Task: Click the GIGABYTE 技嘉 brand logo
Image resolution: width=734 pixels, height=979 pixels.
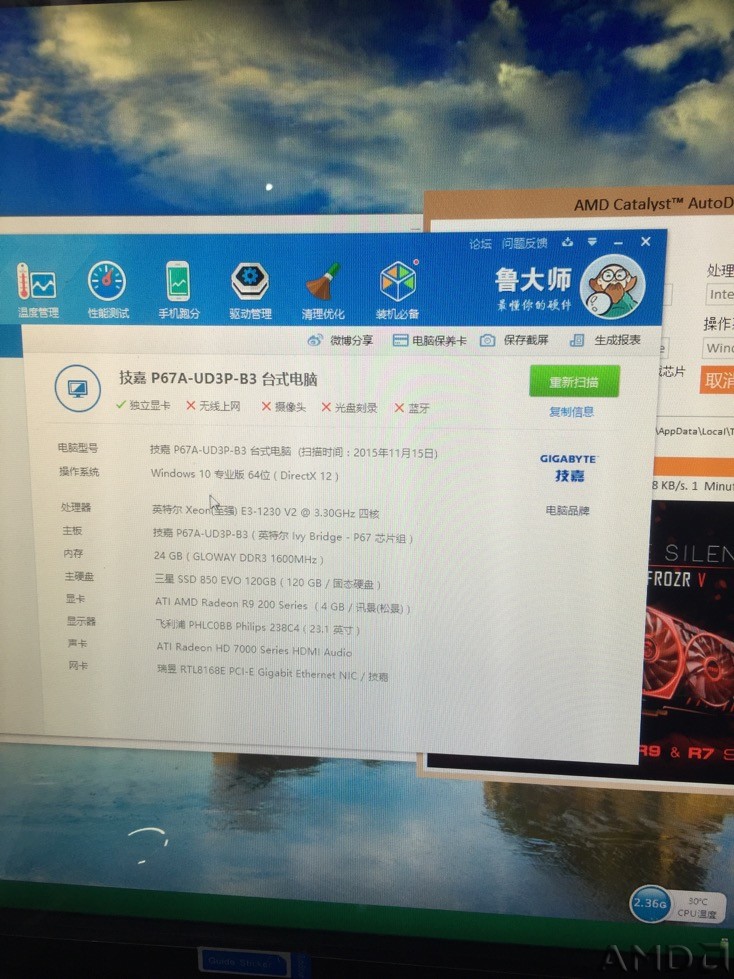Action: coord(569,468)
